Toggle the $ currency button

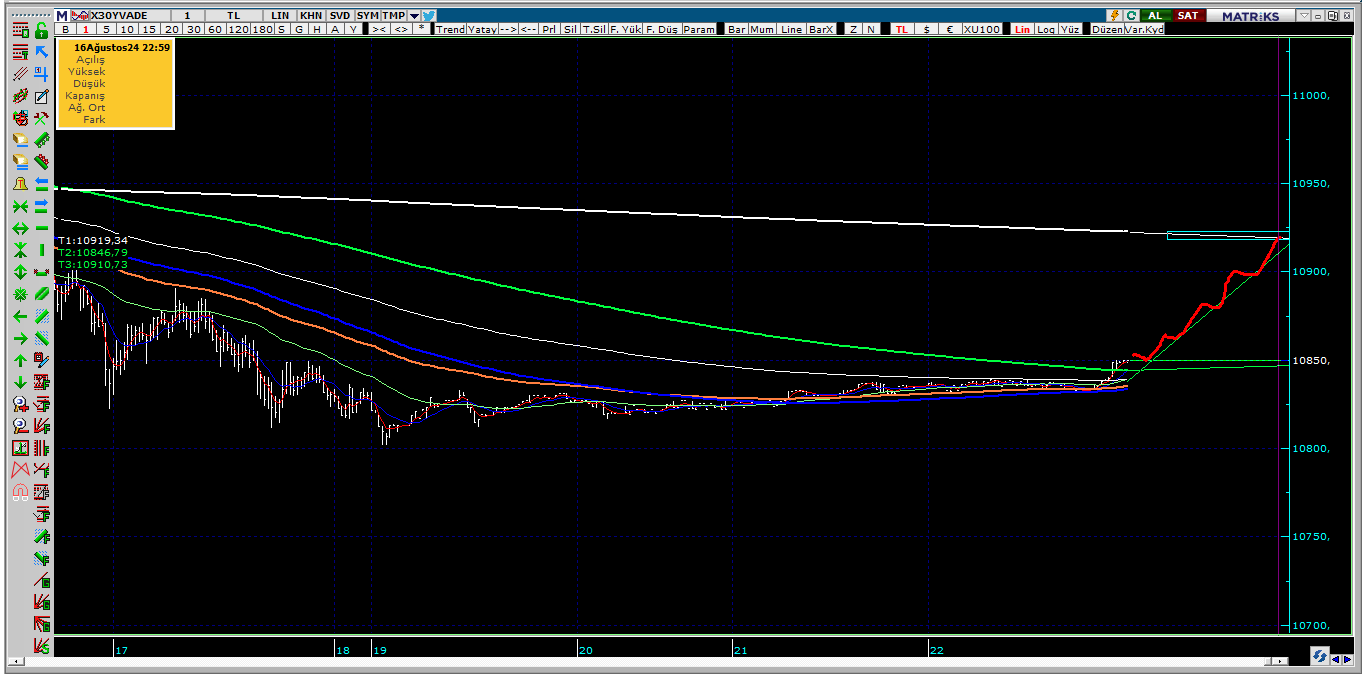point(927,29)
